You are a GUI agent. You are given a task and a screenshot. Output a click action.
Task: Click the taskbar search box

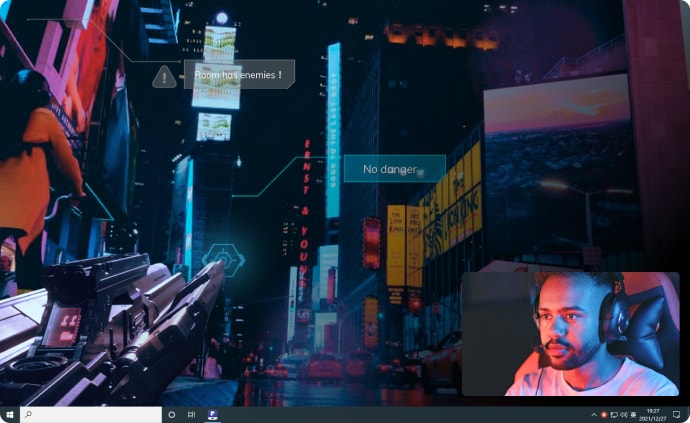click(x=91, y=415)
